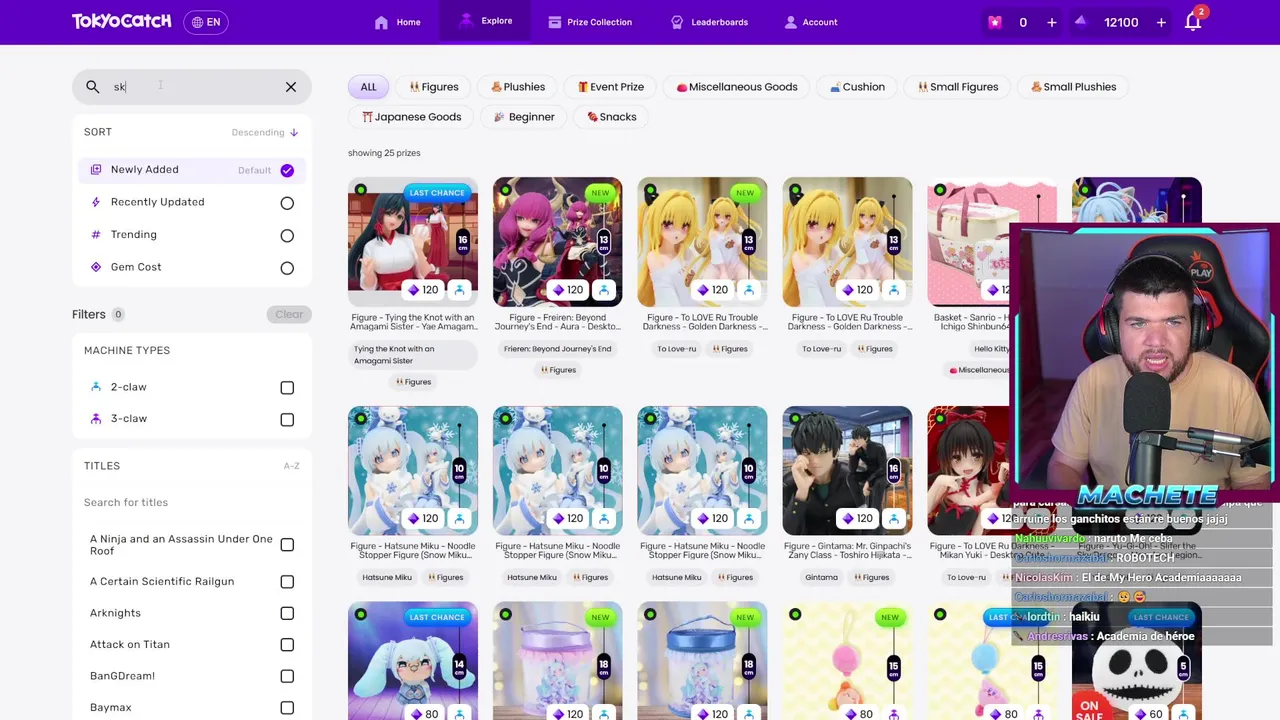Check the Arknights title filter
Viewport: 1280px width, 720px height.
coord(287,614)
